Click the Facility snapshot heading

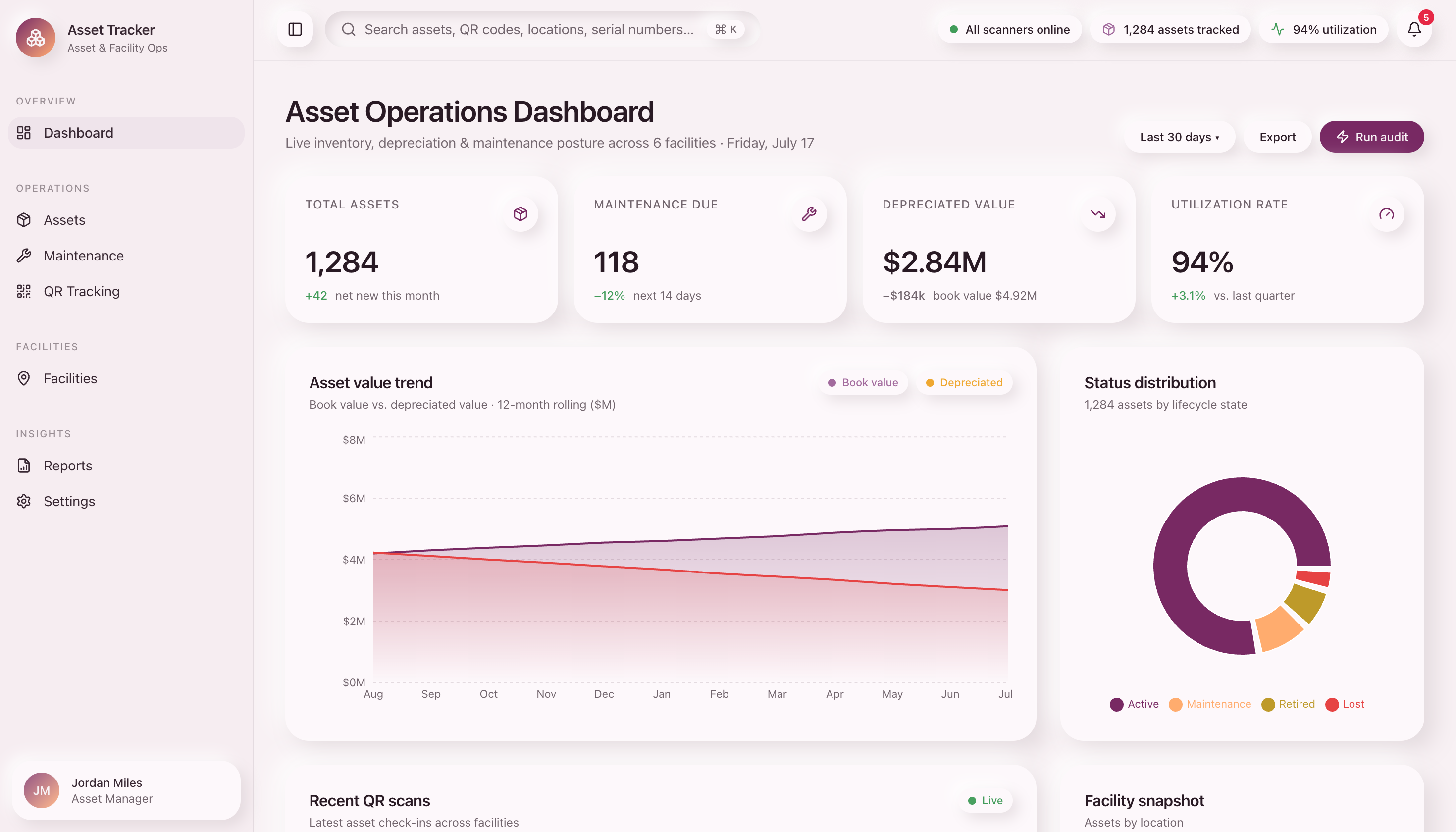(1144, 801)
